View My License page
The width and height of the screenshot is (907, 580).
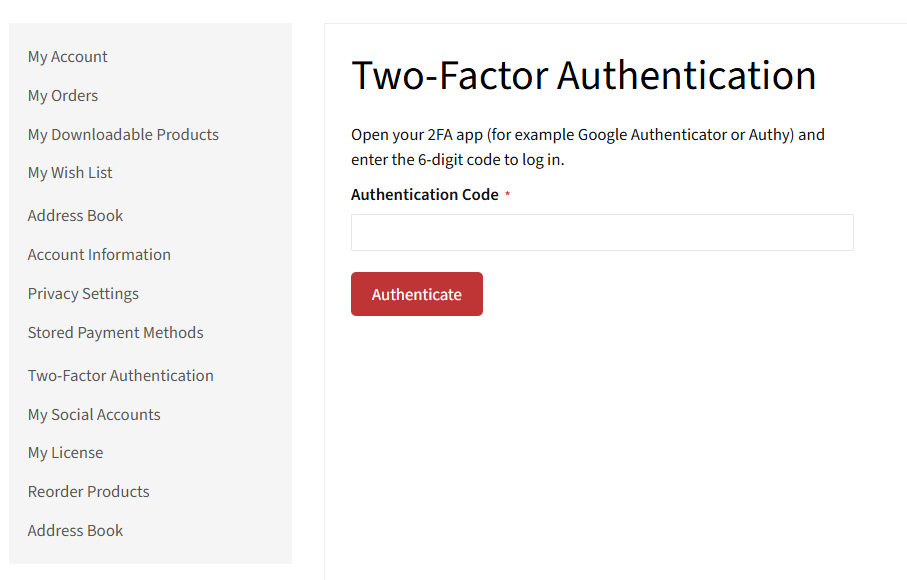pyautogui.click(x=66, y=453)
